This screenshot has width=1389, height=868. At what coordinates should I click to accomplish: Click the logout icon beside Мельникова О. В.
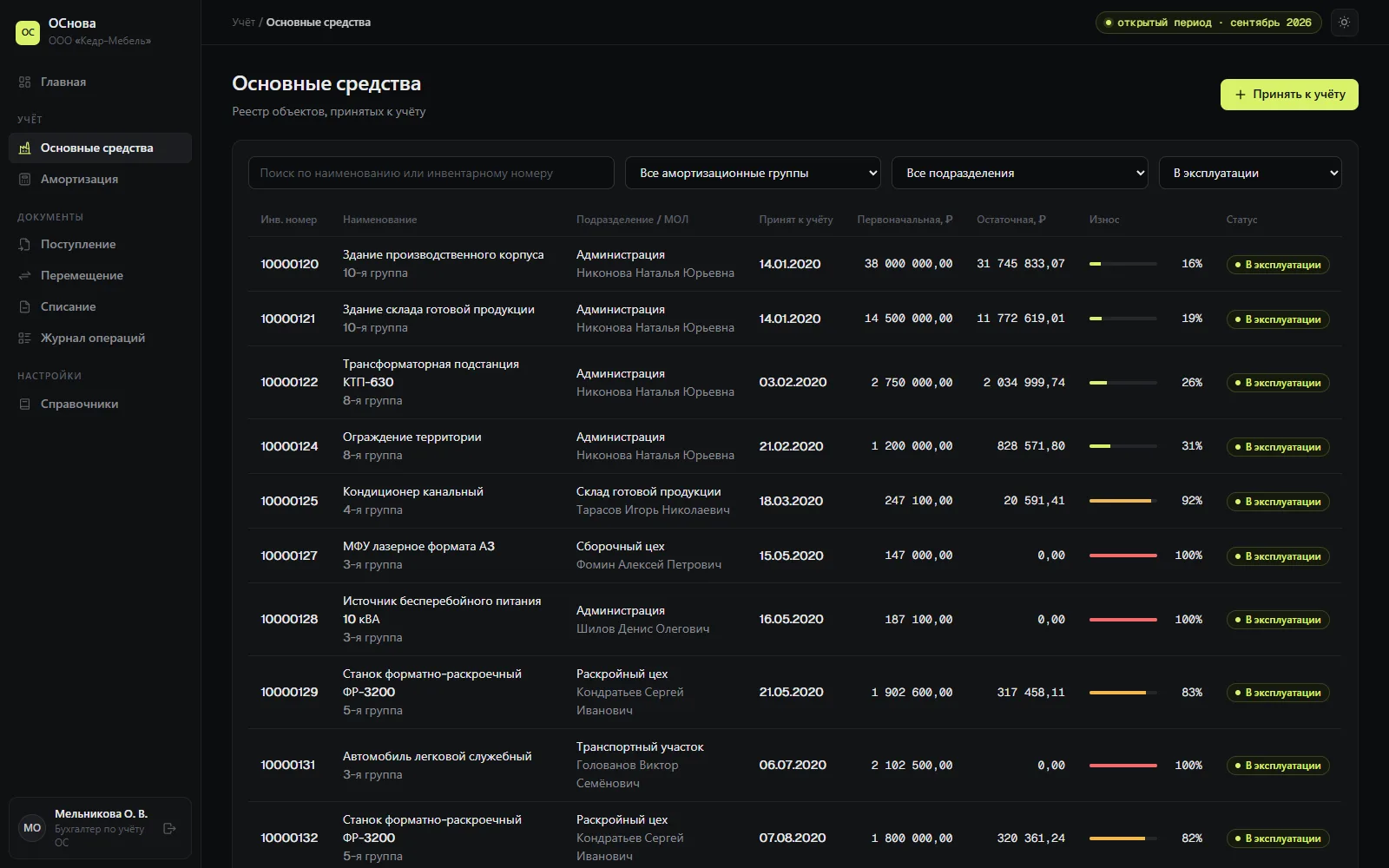(x=169, y=828)
